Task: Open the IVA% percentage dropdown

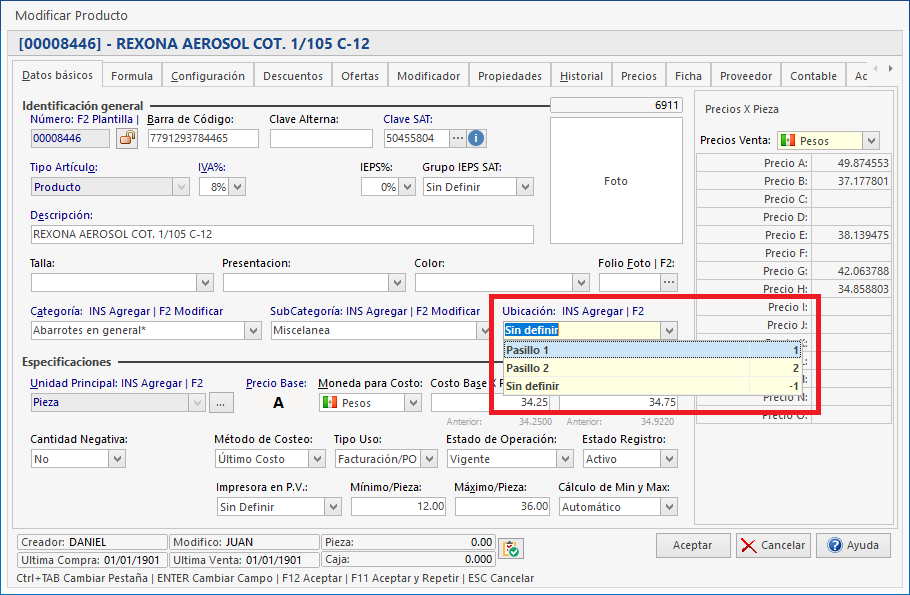Action: click(x=237, y=187)
